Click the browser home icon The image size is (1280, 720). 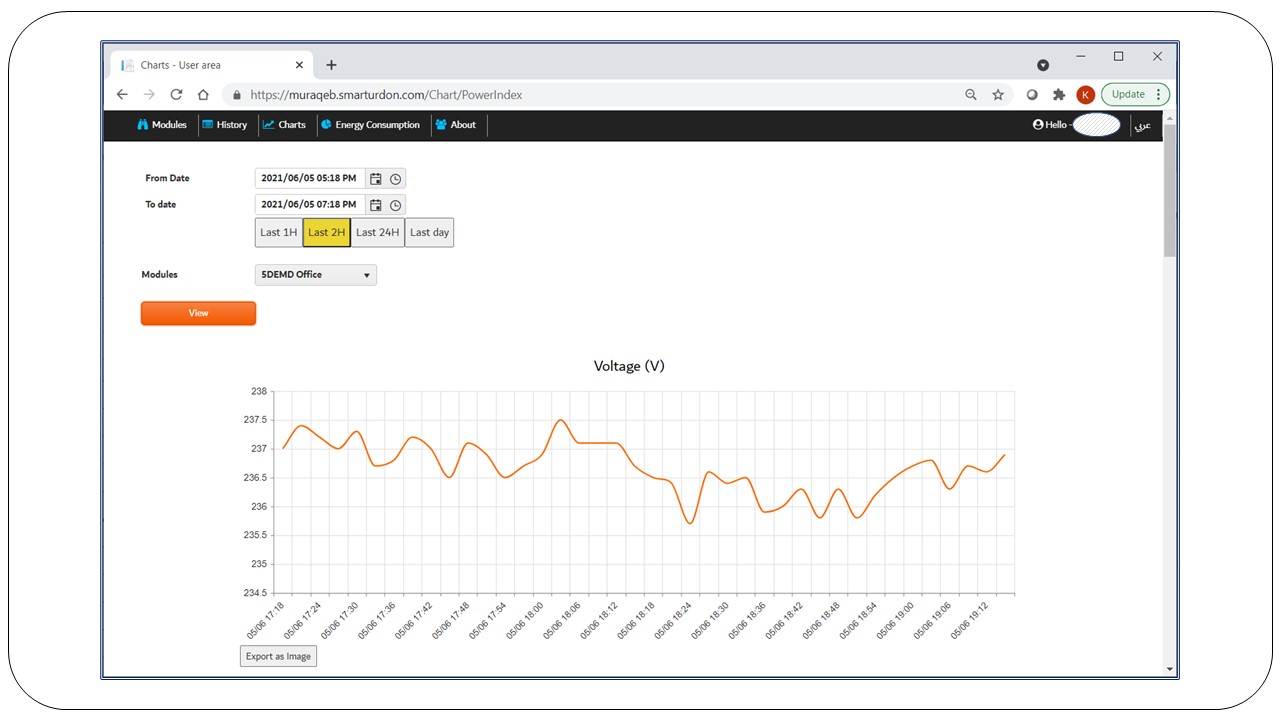(x=203, y=95)
